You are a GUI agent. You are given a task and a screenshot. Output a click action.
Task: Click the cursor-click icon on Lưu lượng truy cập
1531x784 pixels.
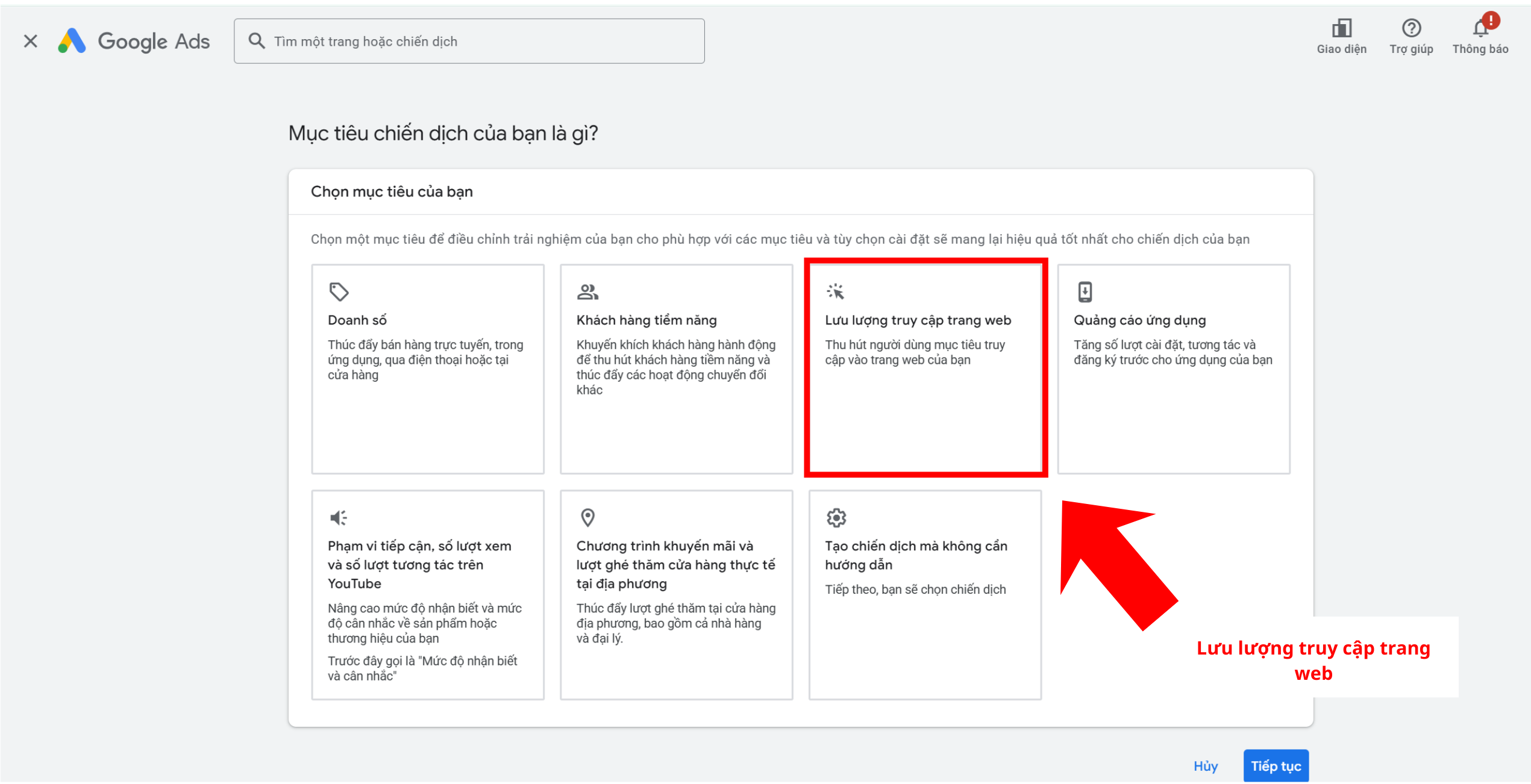[x=835, y=291]
